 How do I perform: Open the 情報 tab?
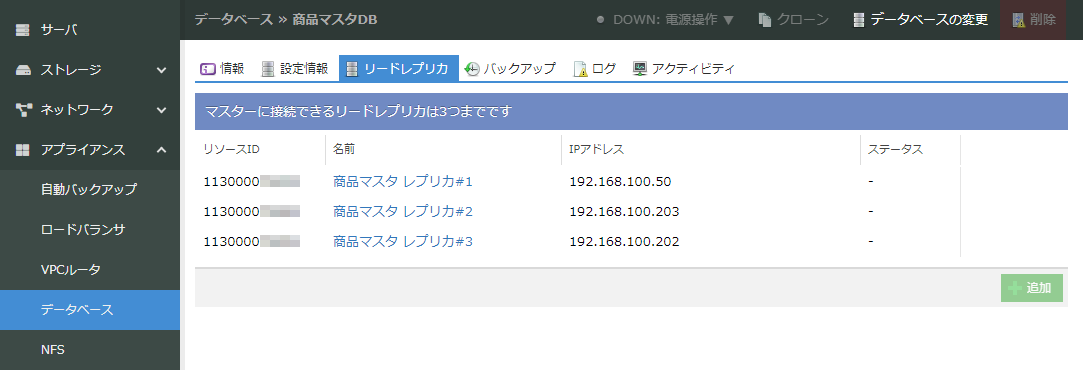tap(222, 69)
